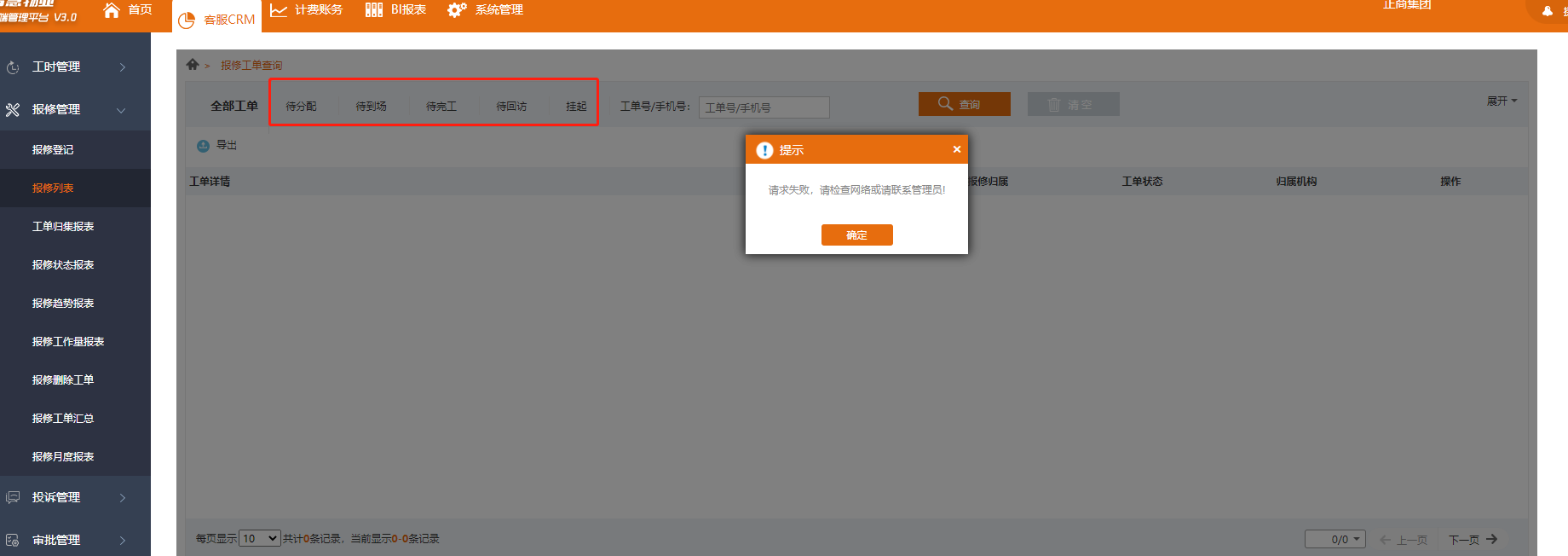Open the 计费账务 chart icon

pos(279,10)
